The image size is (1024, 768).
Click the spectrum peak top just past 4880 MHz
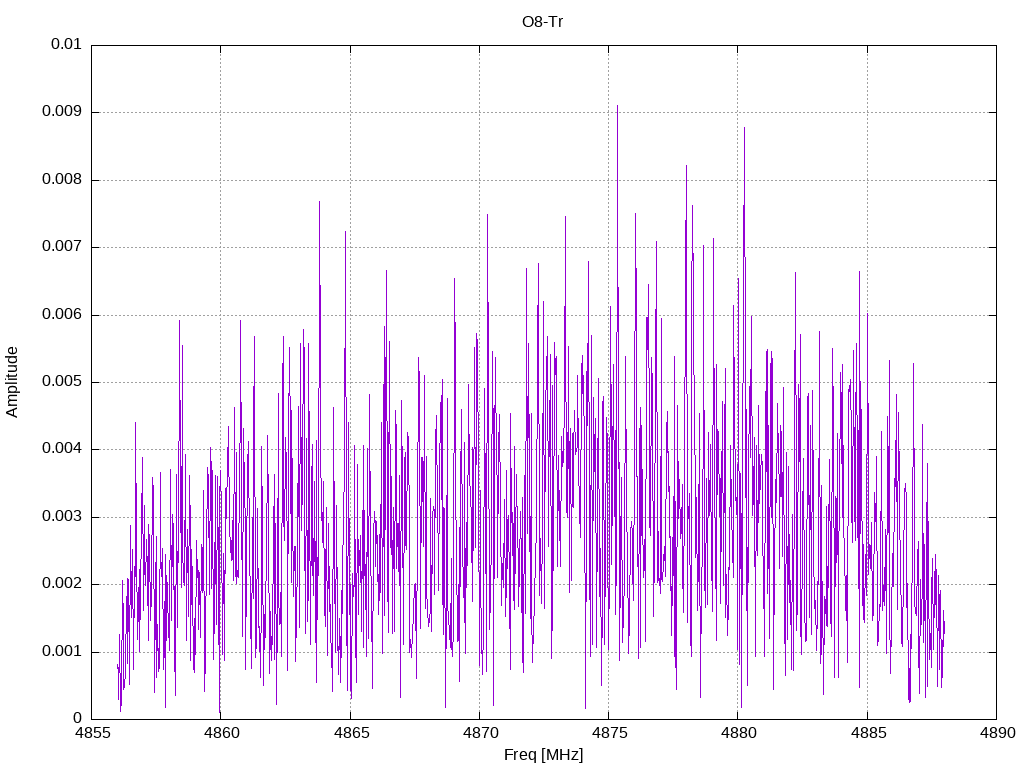click(x=744, y=129)
